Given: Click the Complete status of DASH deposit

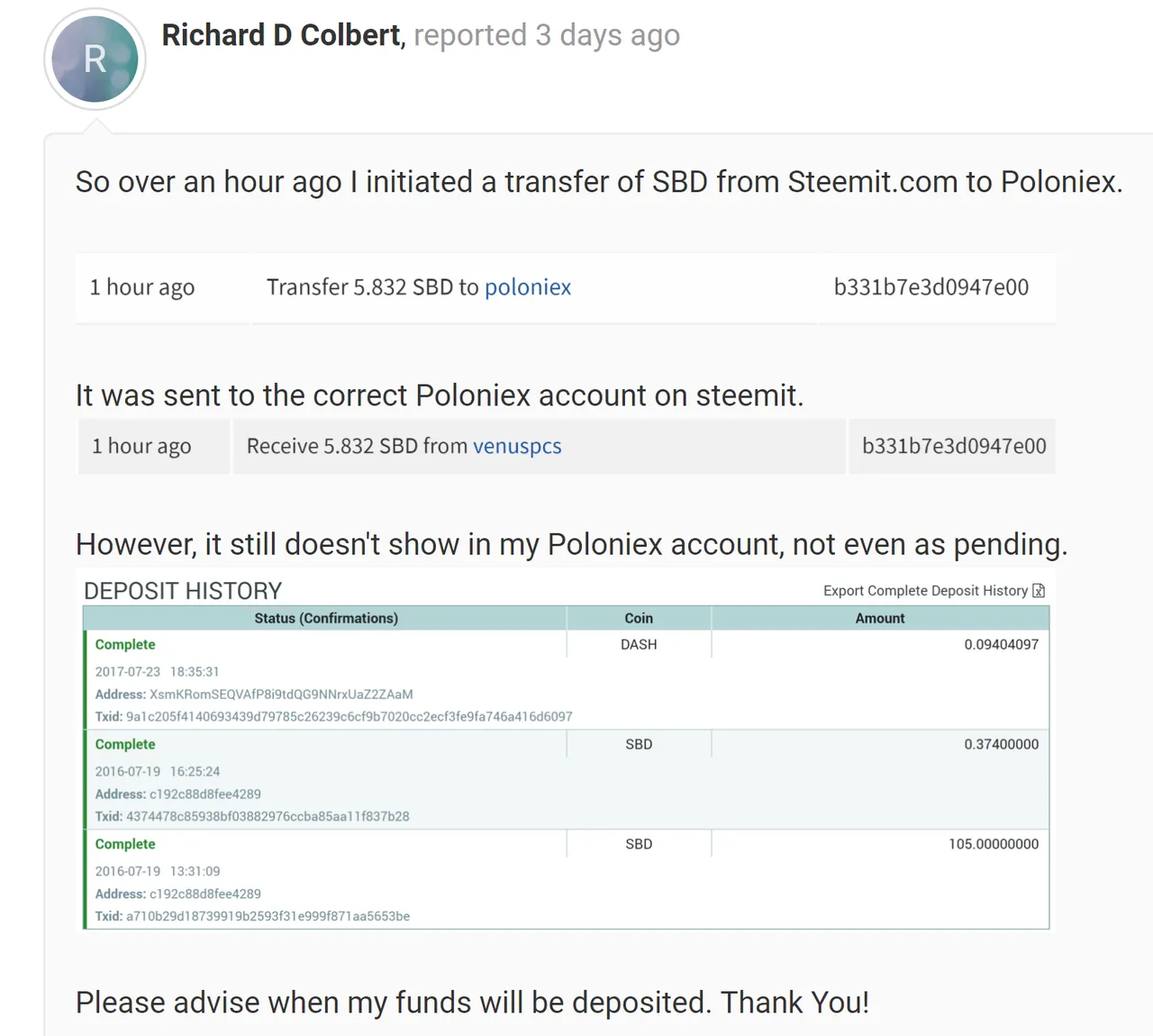Looking at the screenshot, I should coord(125,644).
